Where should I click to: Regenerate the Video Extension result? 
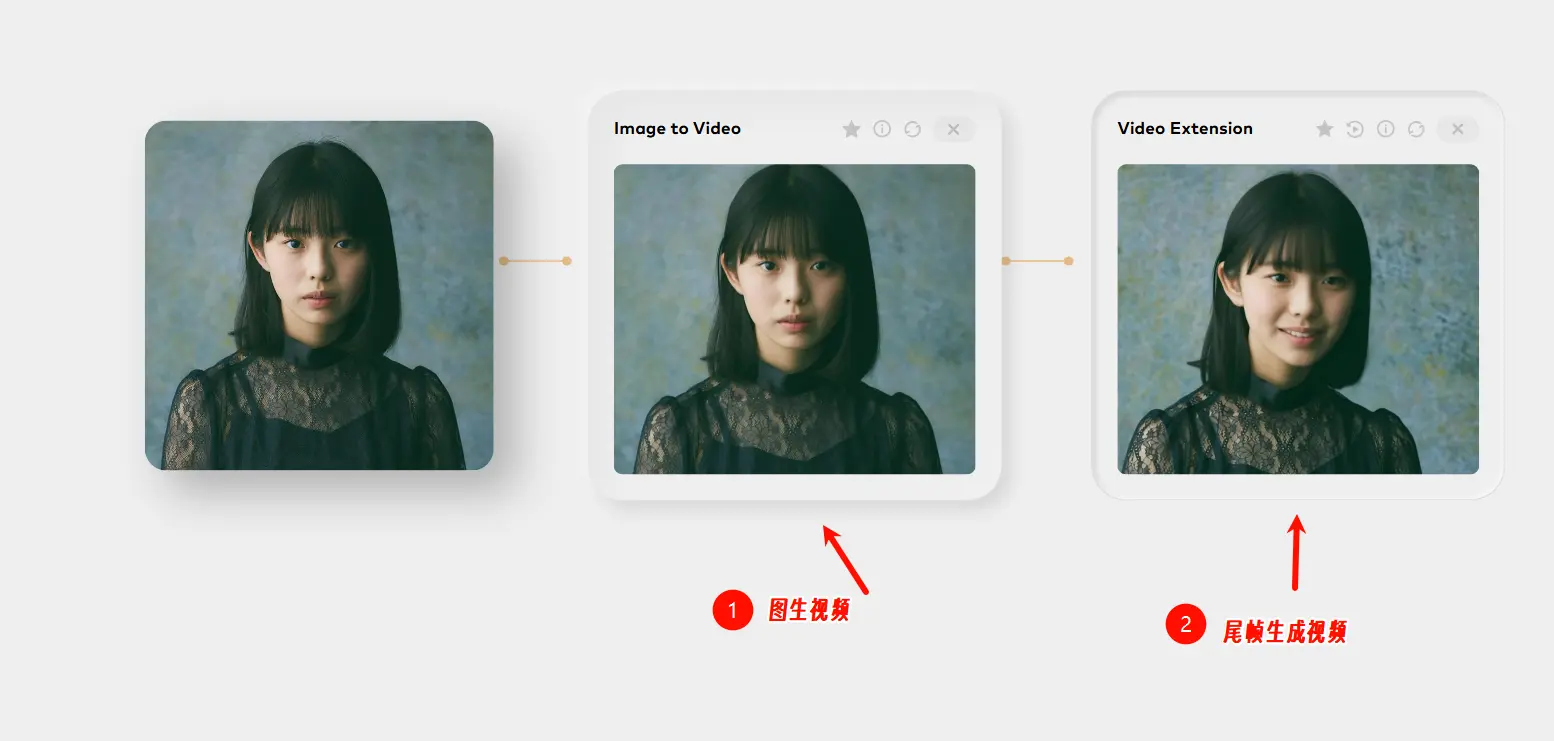[1416, 129]
